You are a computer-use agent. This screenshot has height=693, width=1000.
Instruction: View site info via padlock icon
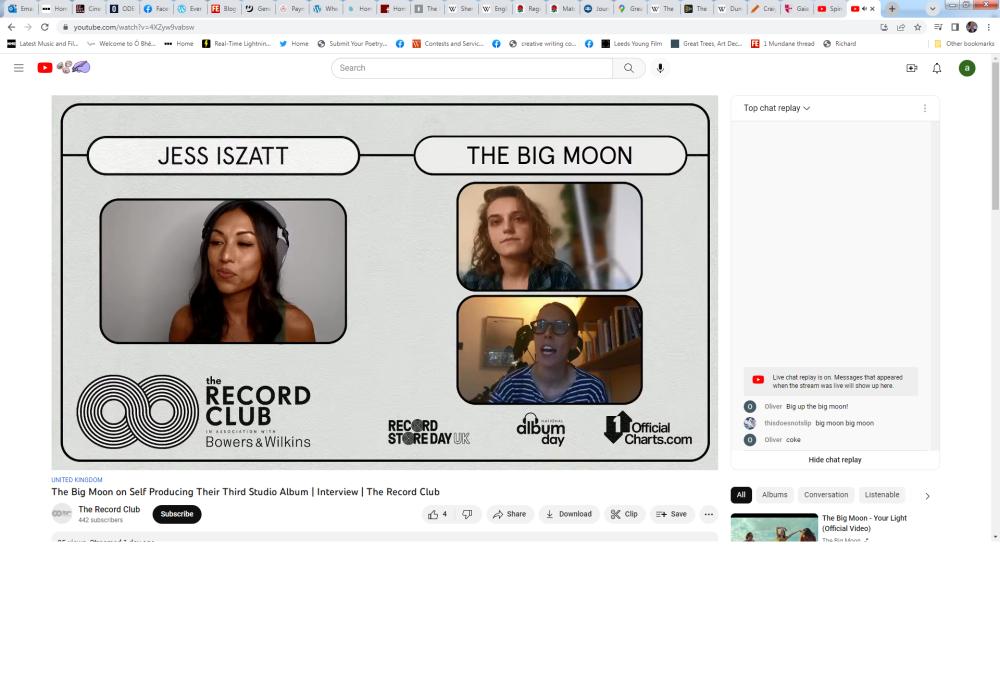point(65,27)
